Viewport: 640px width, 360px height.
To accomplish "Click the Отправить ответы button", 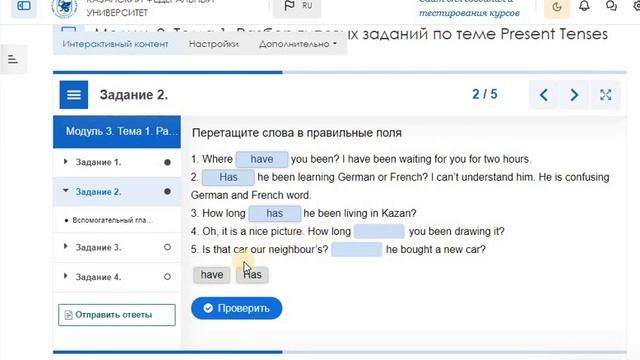I will pyautogui.click(x=117, y=315).
